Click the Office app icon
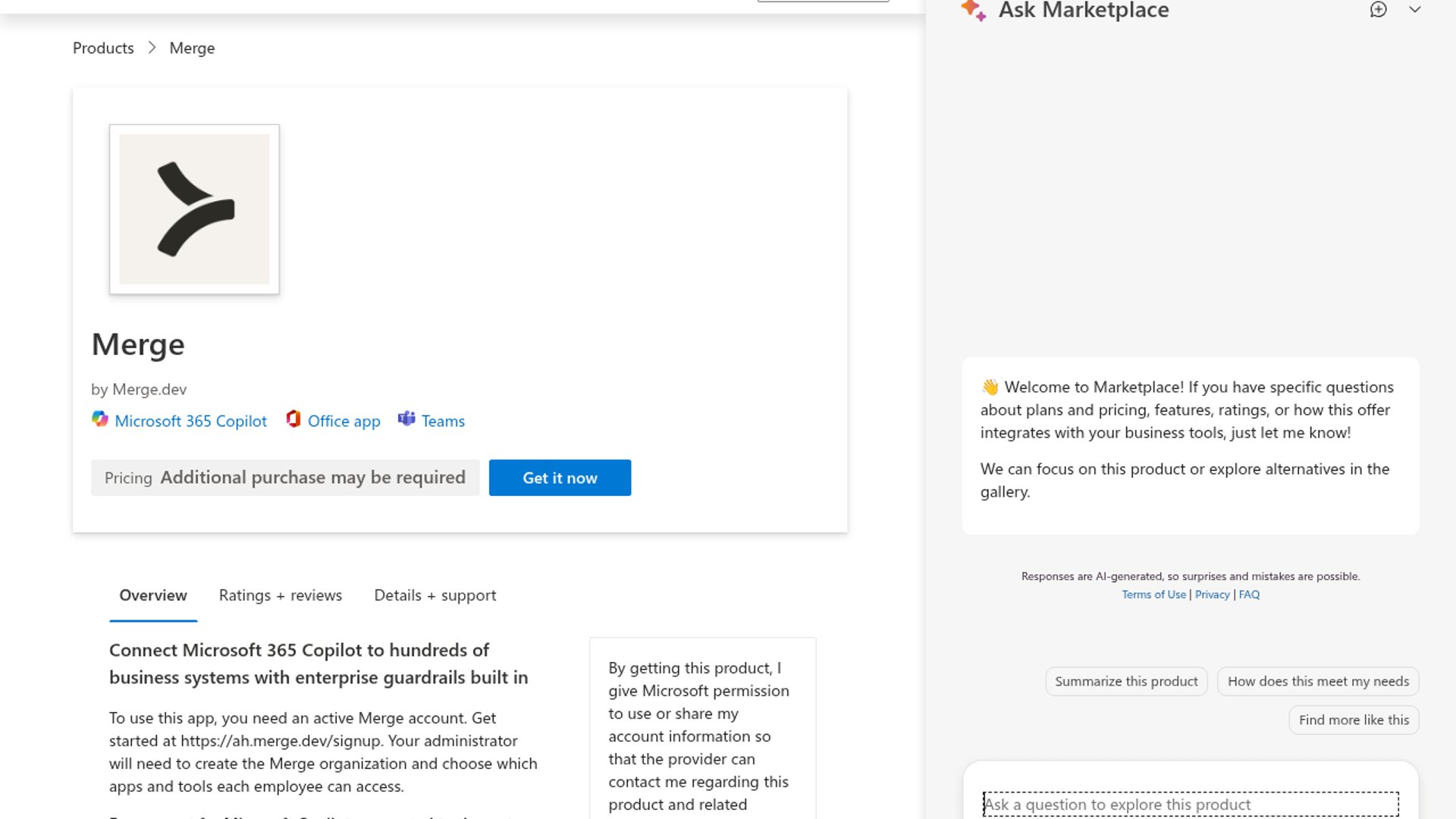The width and height of the screenshot is (1456, 819). pos(293,419)
